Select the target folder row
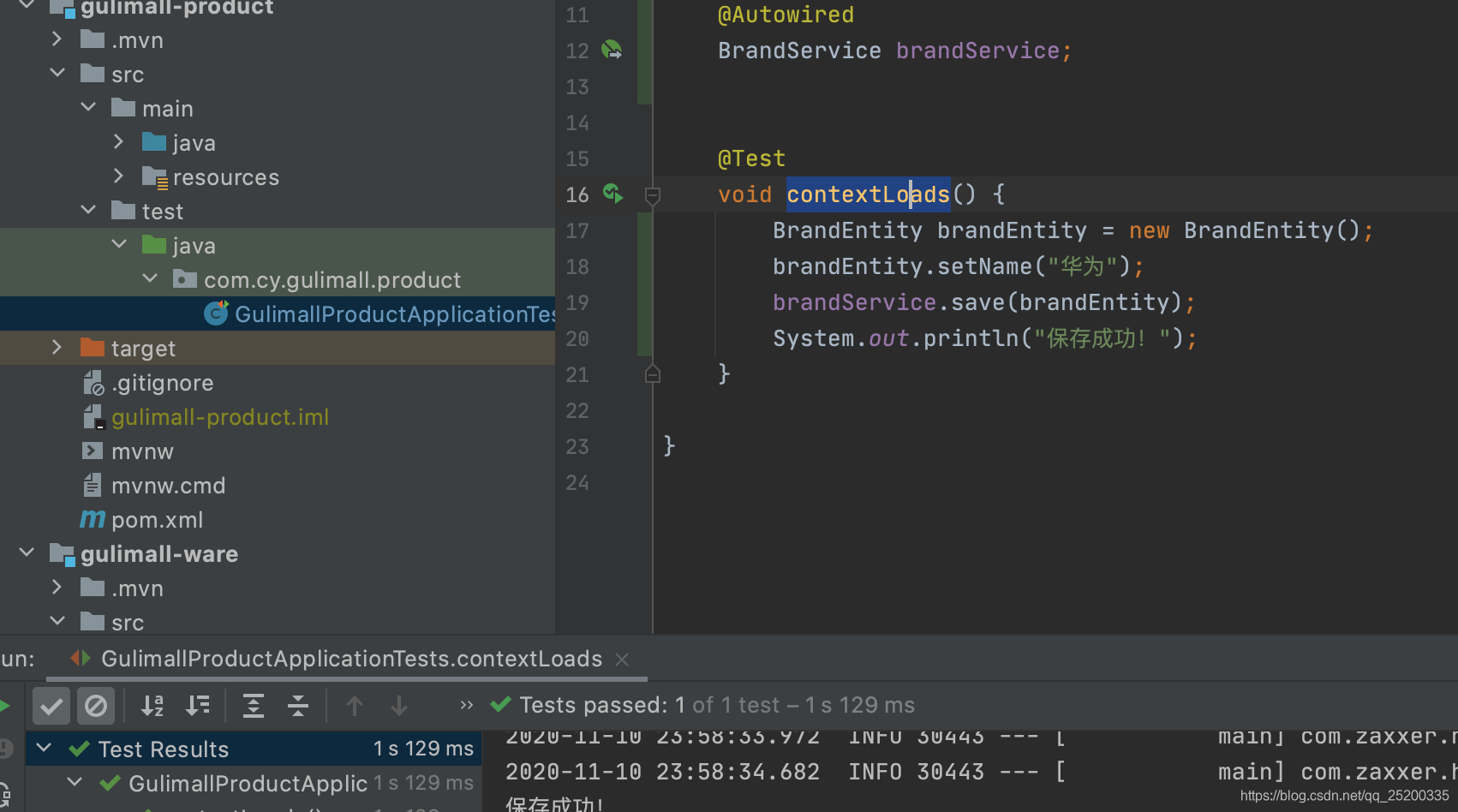 click(278, 348)
